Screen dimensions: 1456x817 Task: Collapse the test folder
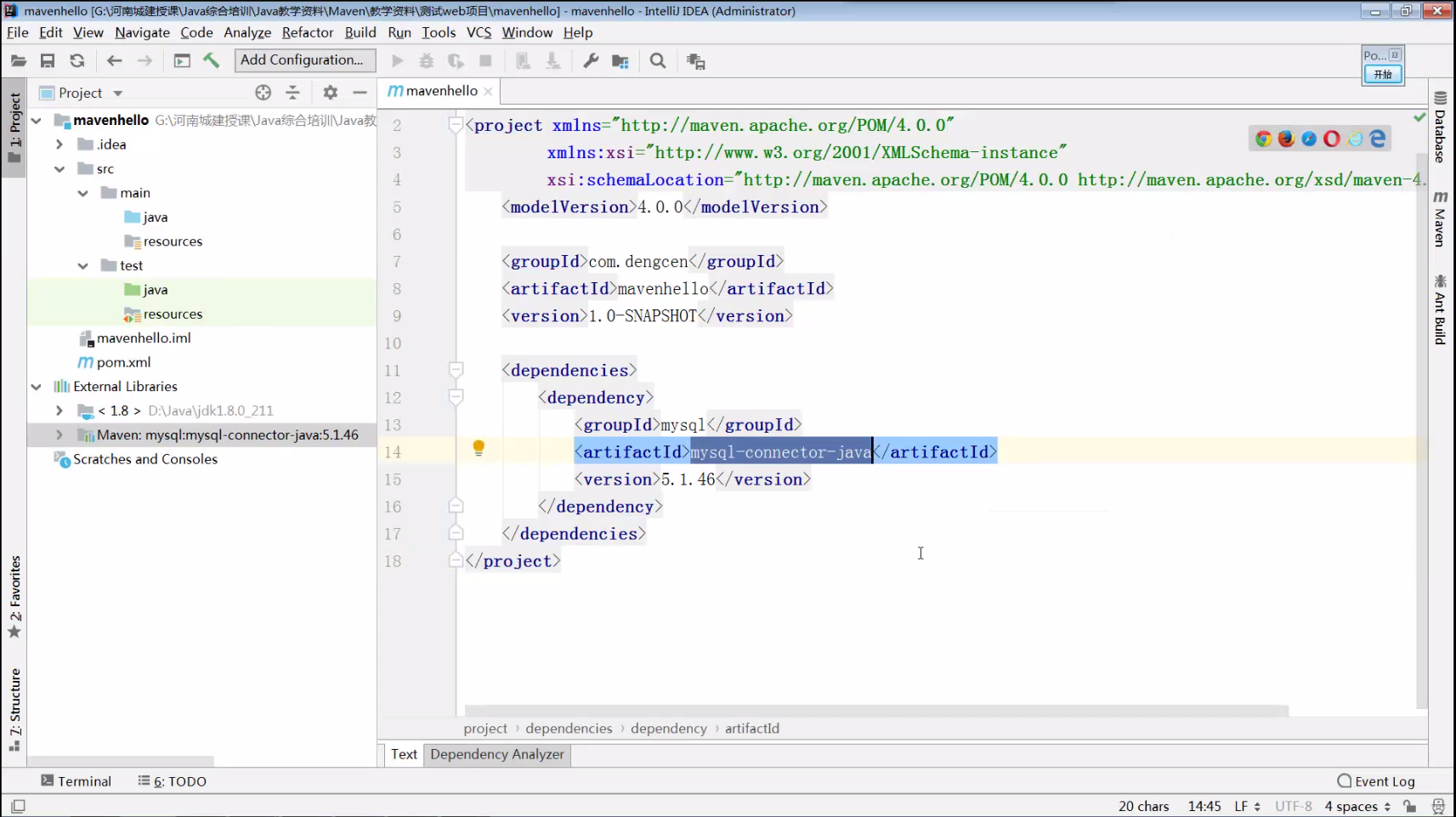click(82, 266)
